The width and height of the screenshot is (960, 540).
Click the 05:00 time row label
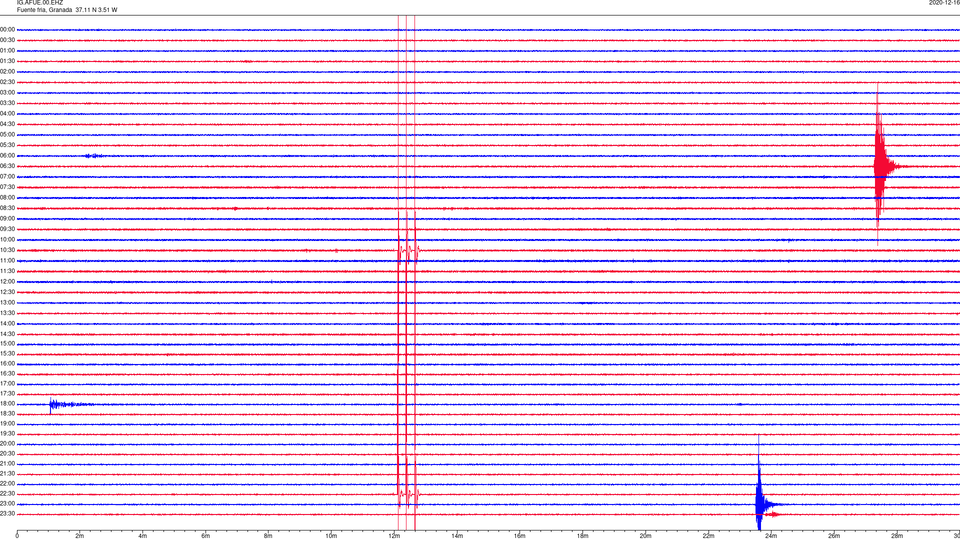coord(7,134)
